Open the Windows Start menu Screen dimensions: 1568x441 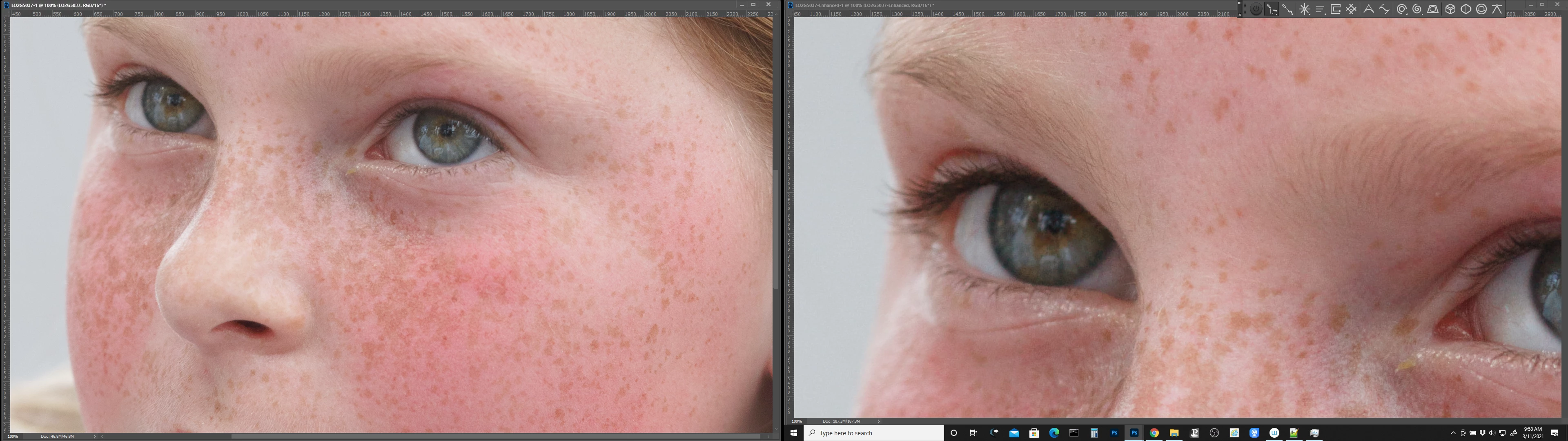794,433
